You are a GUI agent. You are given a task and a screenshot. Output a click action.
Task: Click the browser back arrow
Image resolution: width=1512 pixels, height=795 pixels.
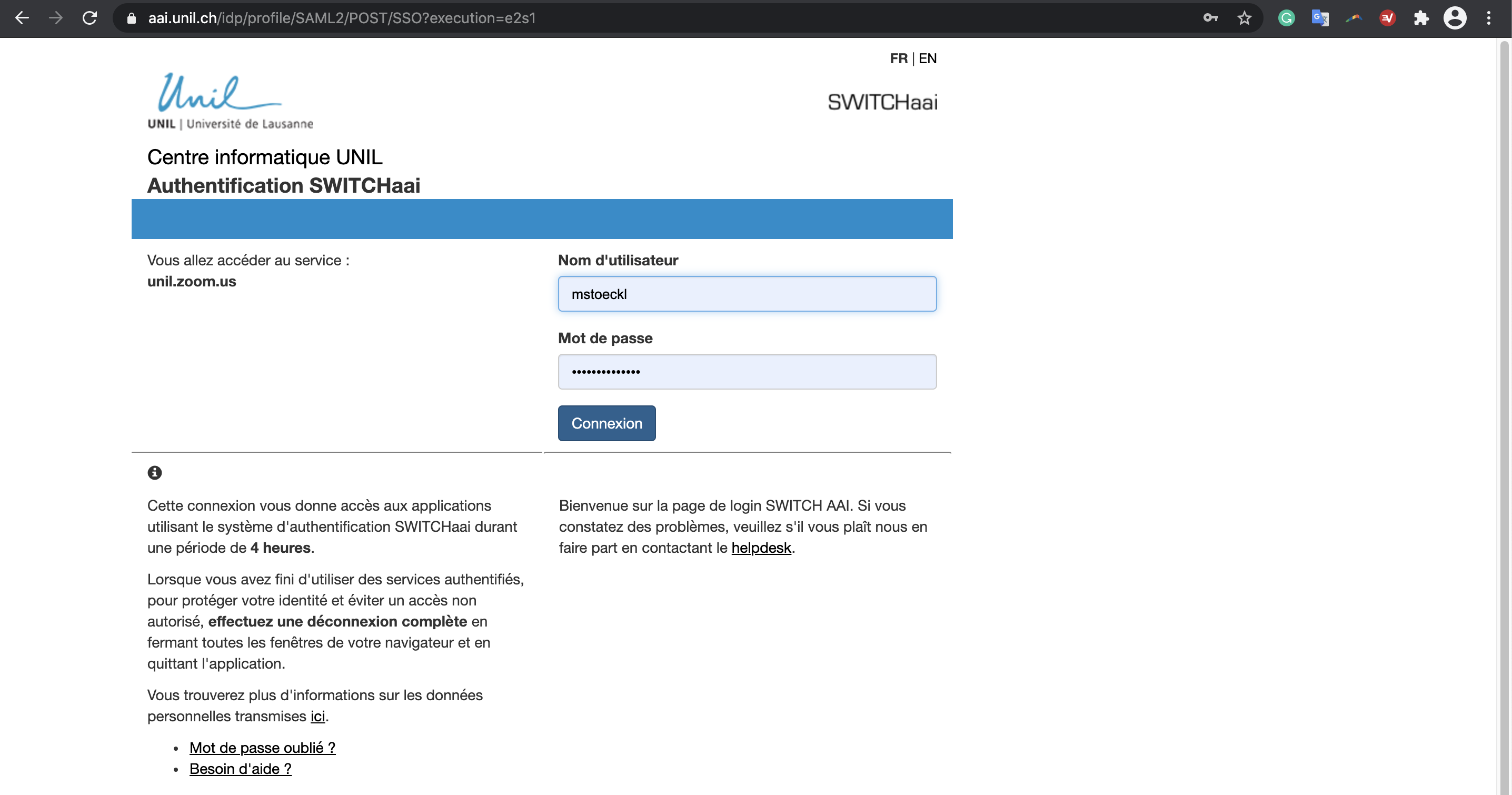(x=22, y=18)
